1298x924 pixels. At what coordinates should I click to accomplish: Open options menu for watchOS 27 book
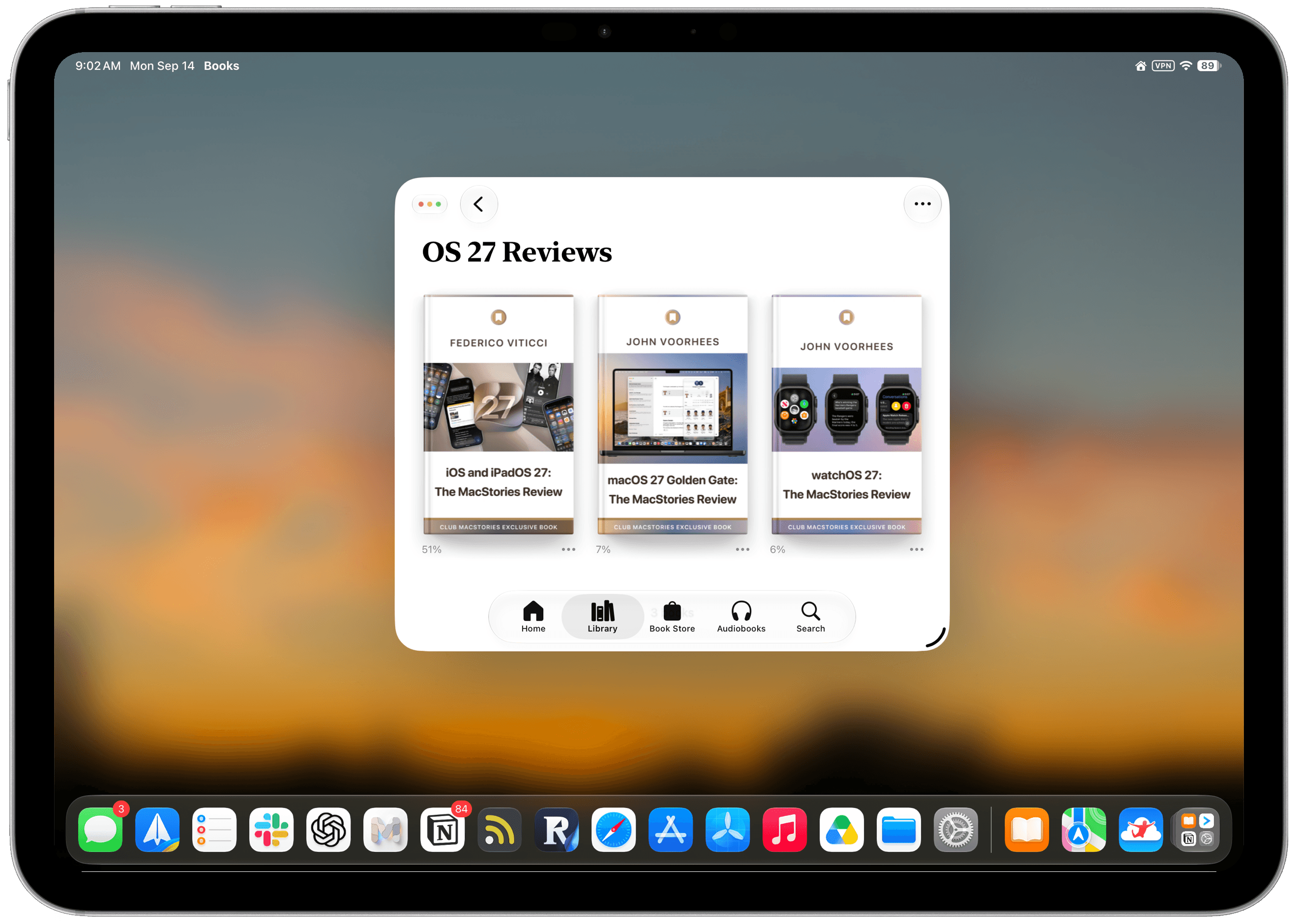(916, 549)
